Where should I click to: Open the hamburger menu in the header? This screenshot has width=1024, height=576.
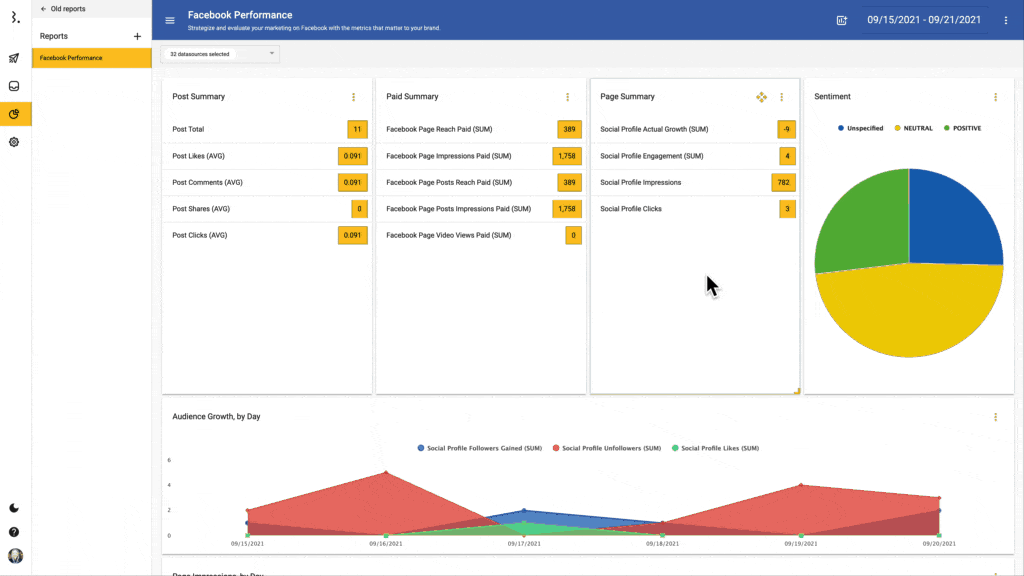[x=170, y=20]
